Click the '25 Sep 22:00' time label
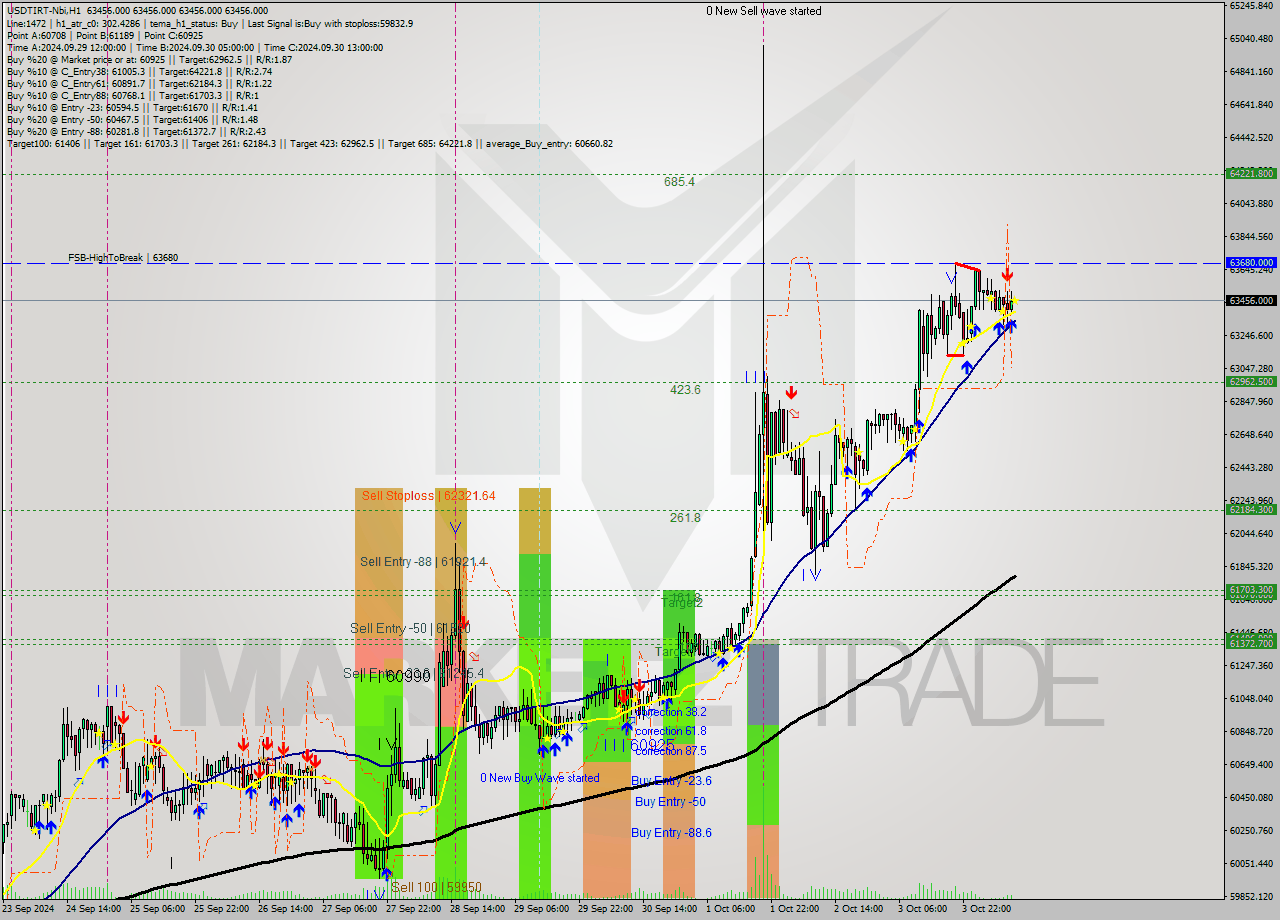Image resolution: width=1280 pixels, height=920 pixels. pos(222,909)
